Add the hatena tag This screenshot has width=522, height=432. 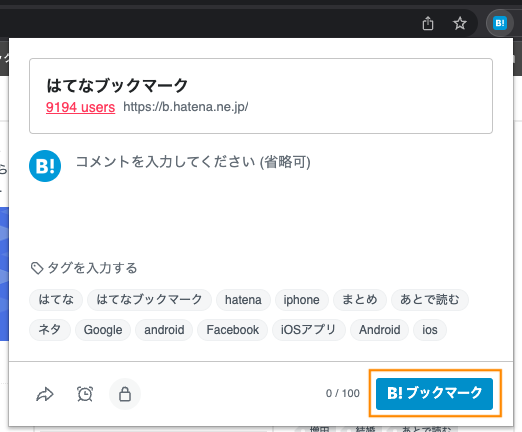(x=243, y=300)
